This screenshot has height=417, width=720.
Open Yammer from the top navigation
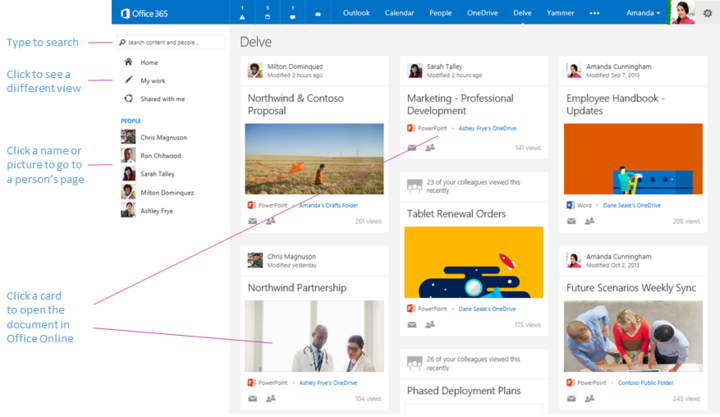[x=560, y=14]
